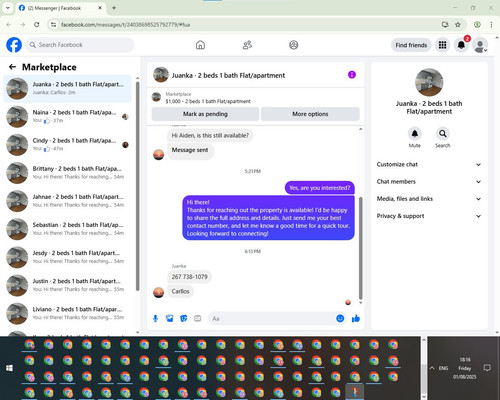Open the $1,000 Marketplace listing link
The width and height of the screenshot is (500, 400).
[208, 101]
